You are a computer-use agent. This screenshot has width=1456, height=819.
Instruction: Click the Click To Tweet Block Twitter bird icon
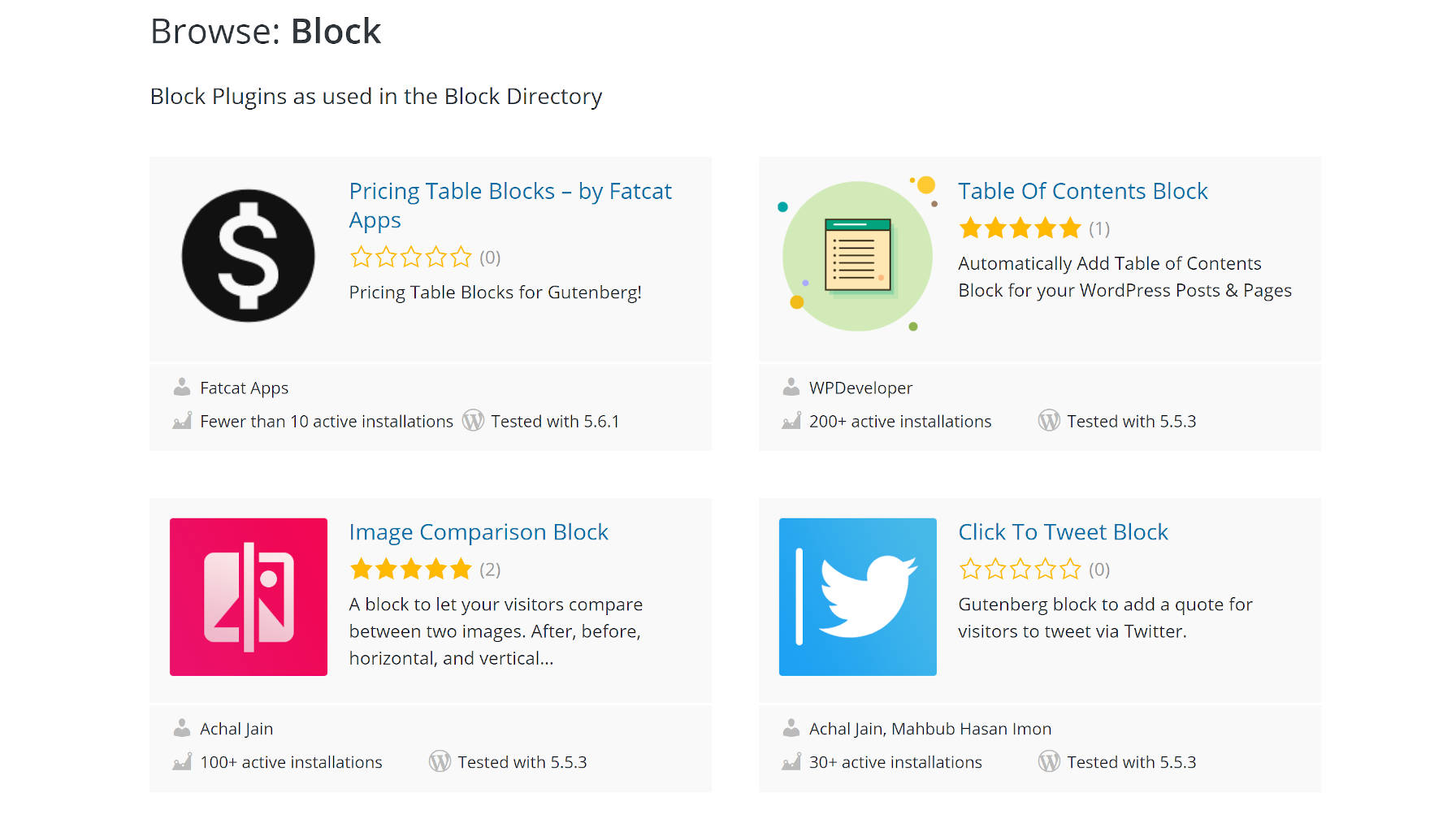(857, 596)
